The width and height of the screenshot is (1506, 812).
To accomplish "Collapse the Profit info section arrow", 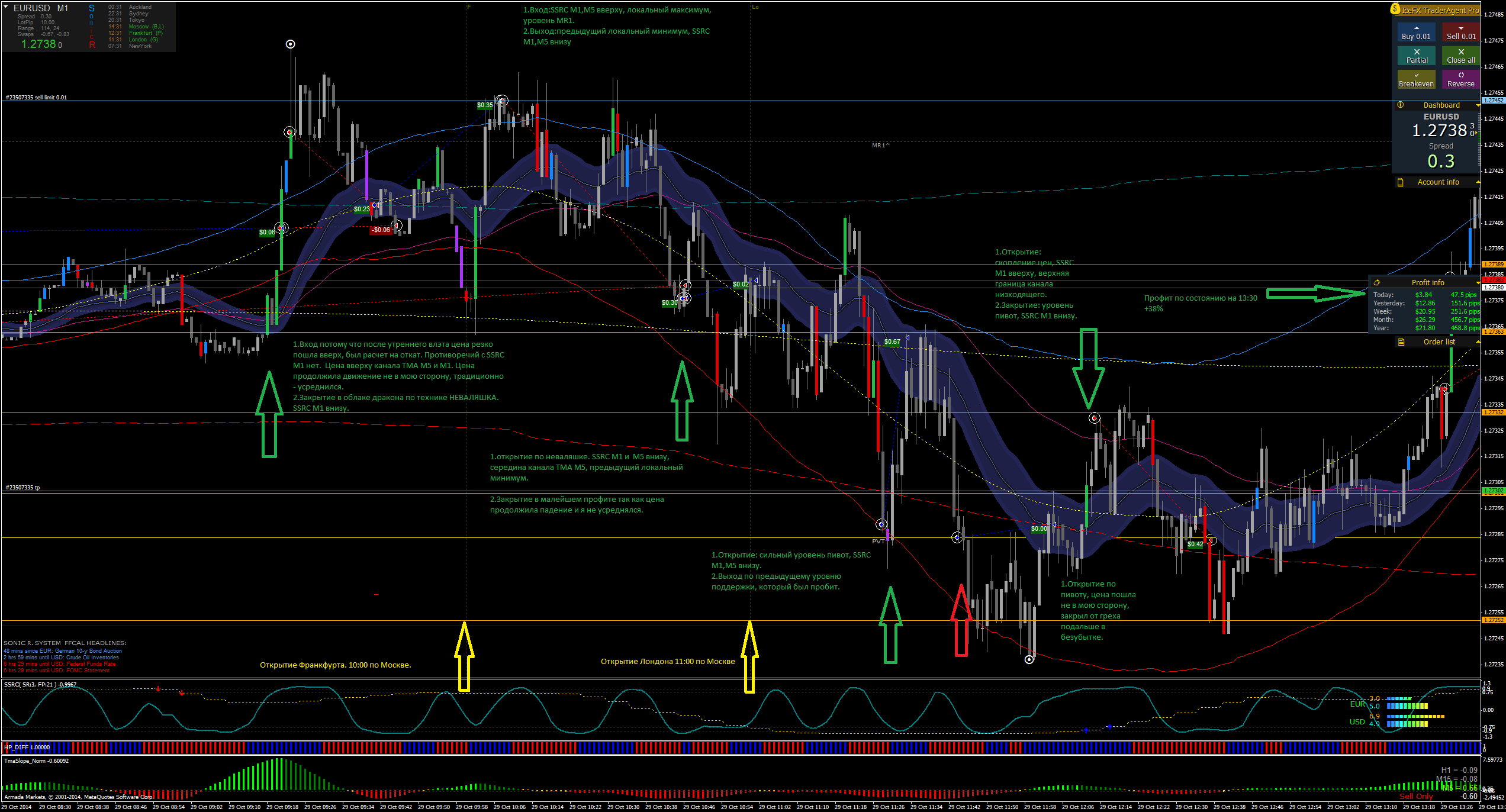I will pos(1478,283).
